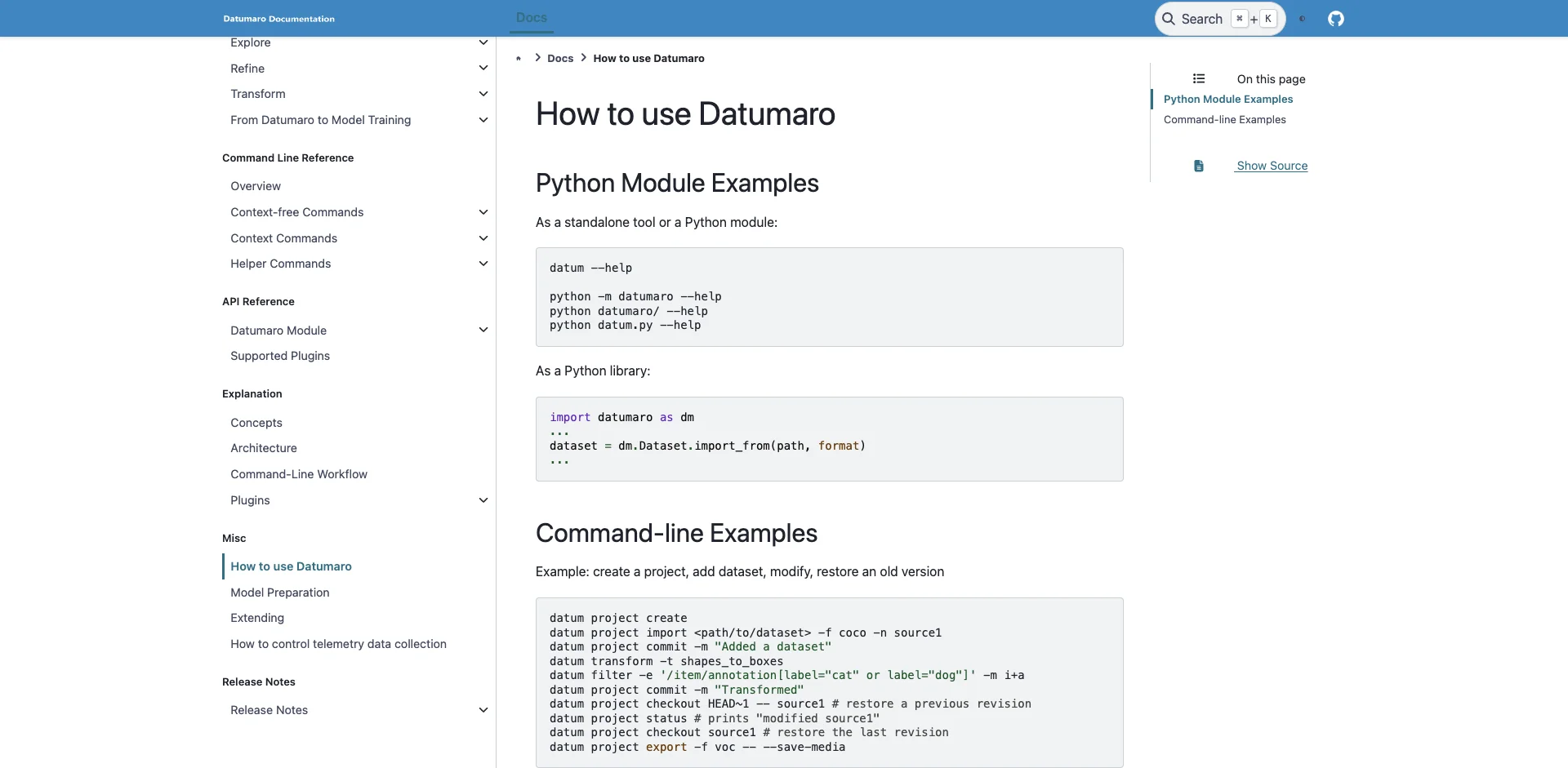
Task: Open Context-free Commands link
Action: pos(297,212)
